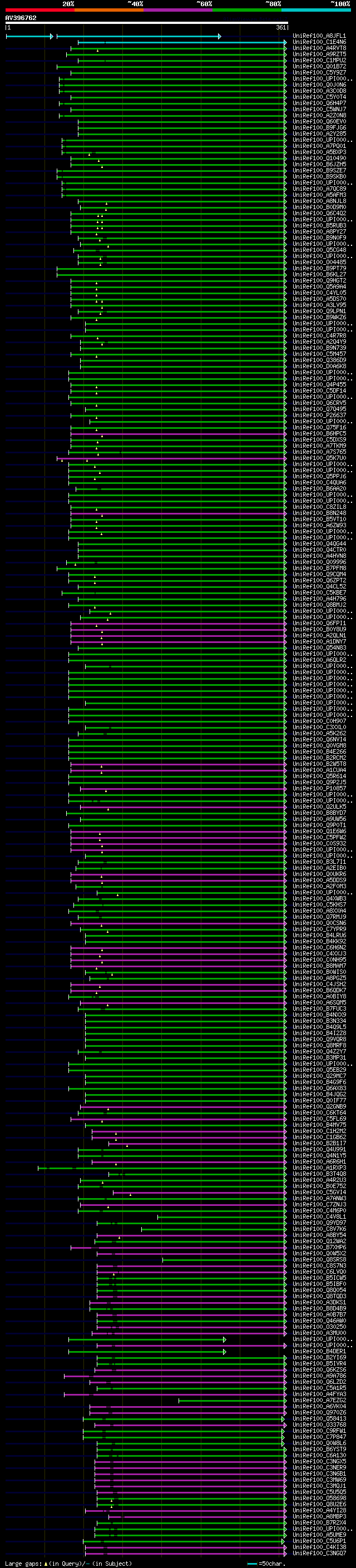
Task: Select the UniRef100_A3C0D8 label
Action: [x=319, y=91]
